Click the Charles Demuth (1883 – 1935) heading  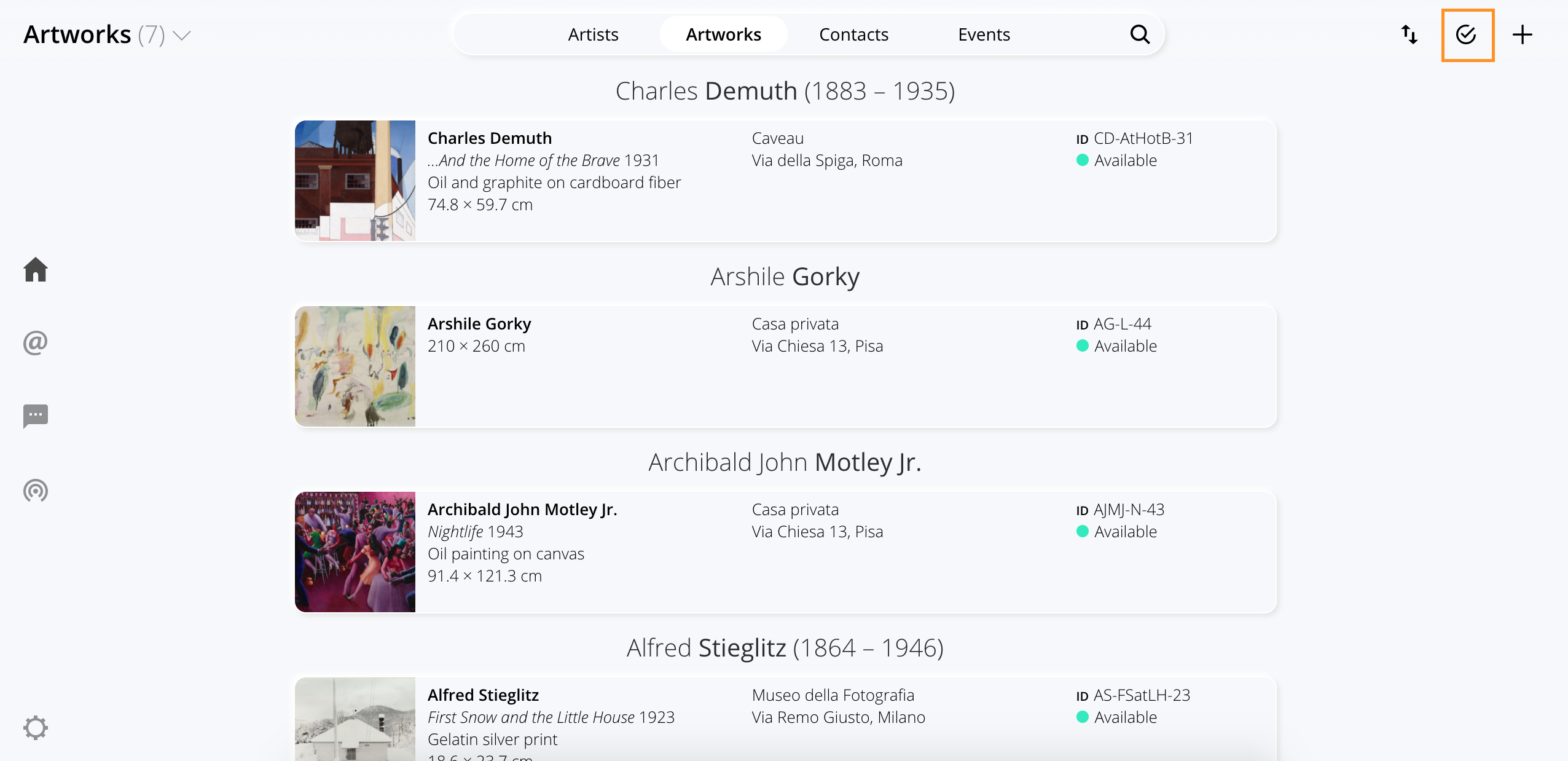click(785, 91)
